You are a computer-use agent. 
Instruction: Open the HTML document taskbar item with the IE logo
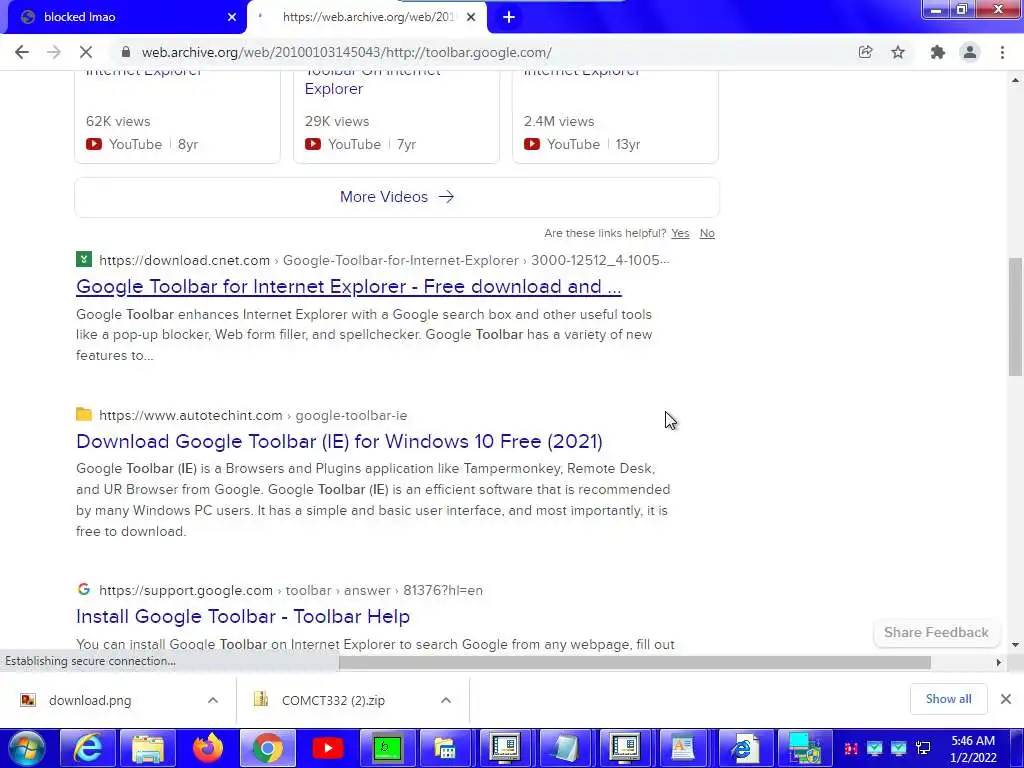[x=744, y=748]
